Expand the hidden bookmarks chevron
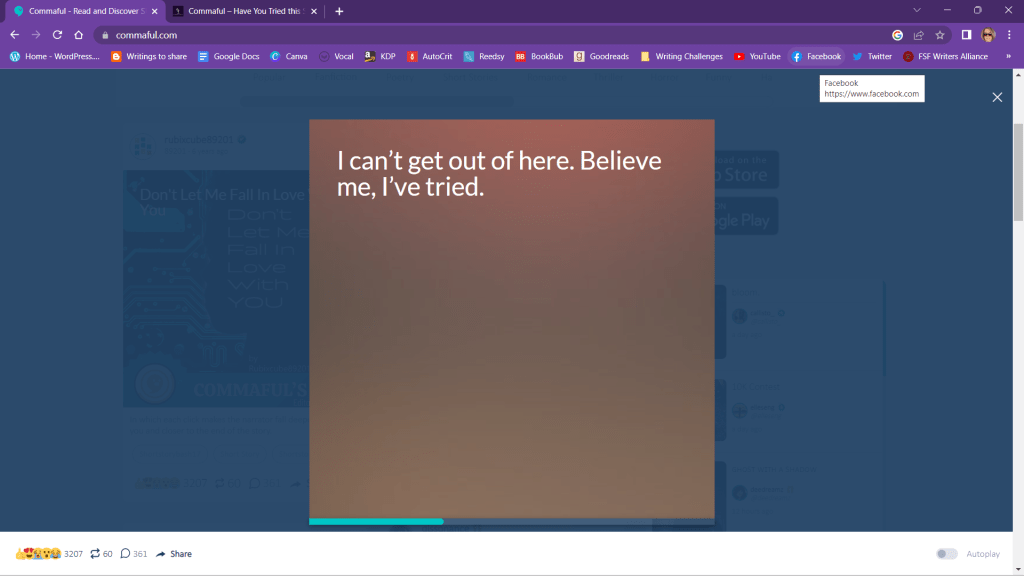Image resolution: width=1024 pixels, height=576 pixels. coord(1009,57)
